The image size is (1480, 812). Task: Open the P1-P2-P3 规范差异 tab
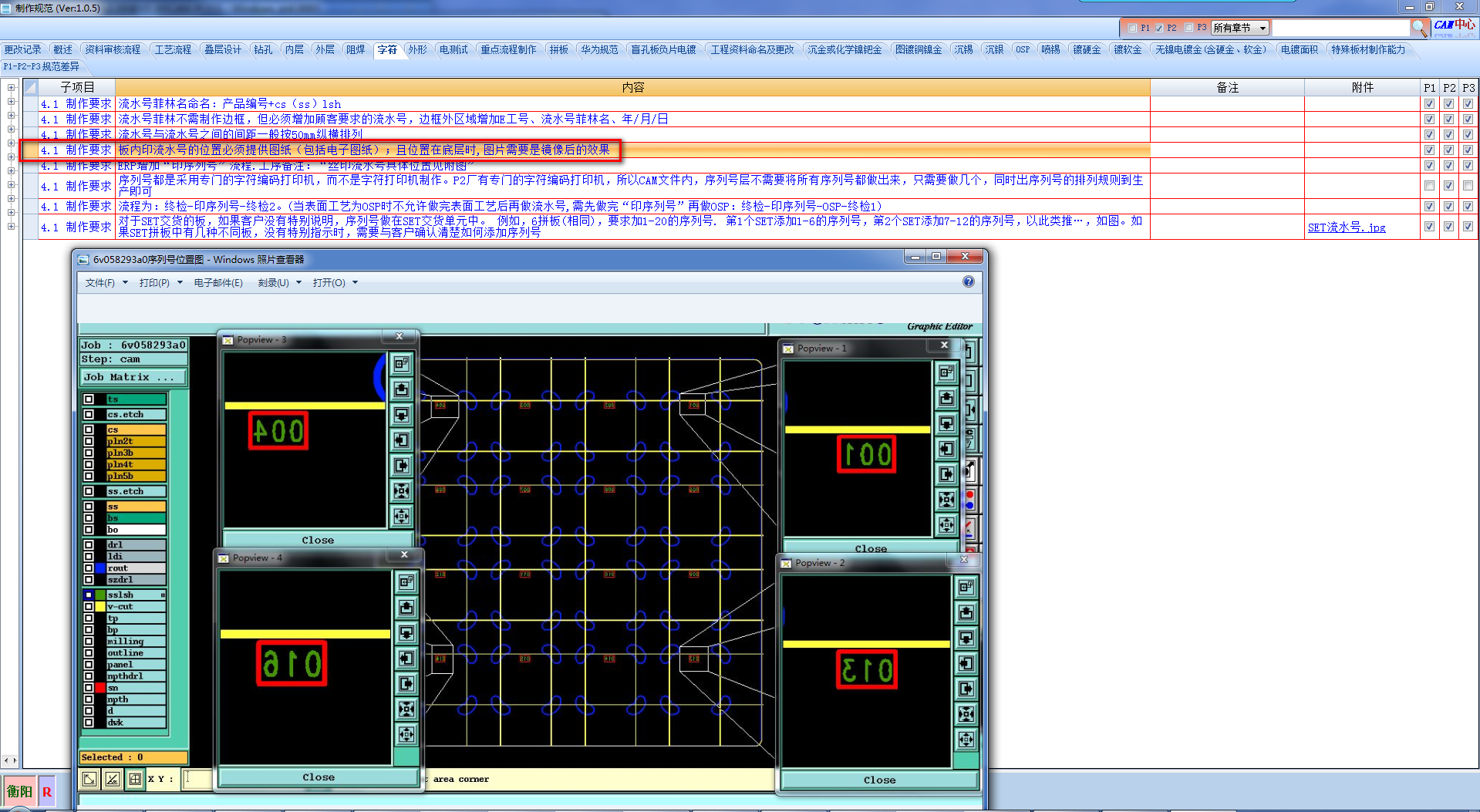tap(42, 66)
